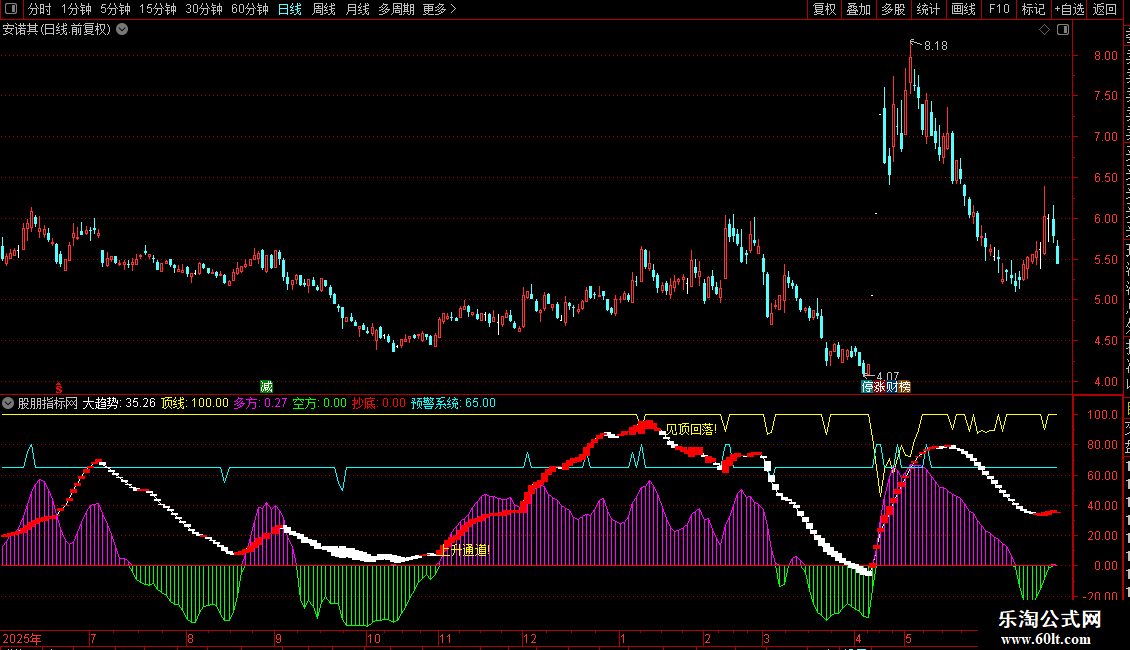Click the 多股 multi-stock button
Screen dimensions: 1130x650
(893, 9)
